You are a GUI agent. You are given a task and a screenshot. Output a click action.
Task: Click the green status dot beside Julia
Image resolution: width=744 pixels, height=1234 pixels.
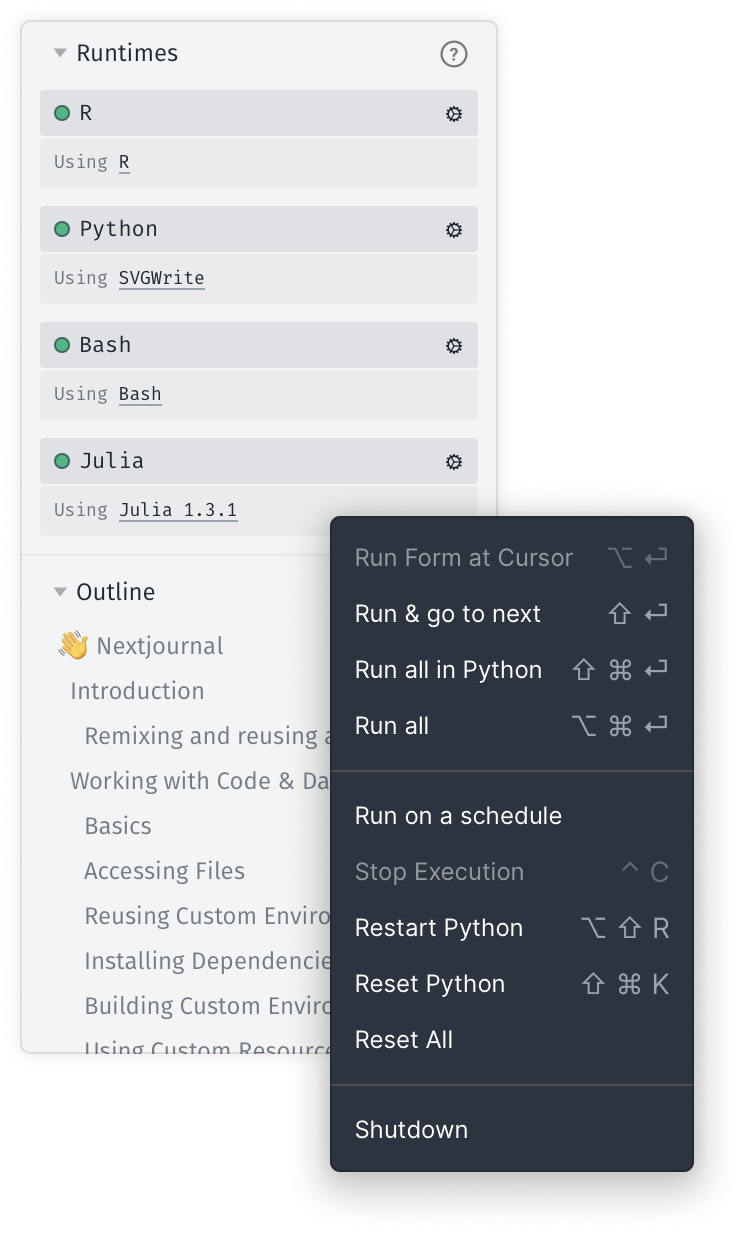[x=62, y=461]
